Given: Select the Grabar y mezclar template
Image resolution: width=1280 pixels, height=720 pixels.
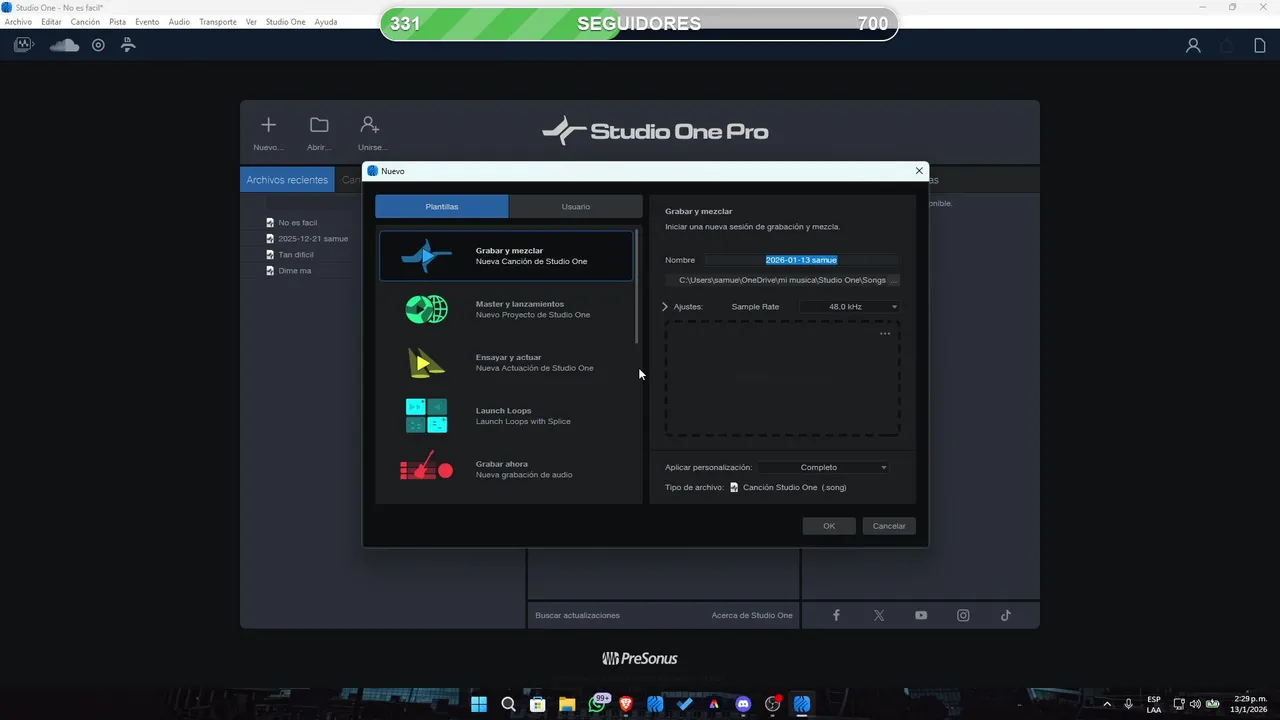Looking at the screenshot, I should (506, 256).
